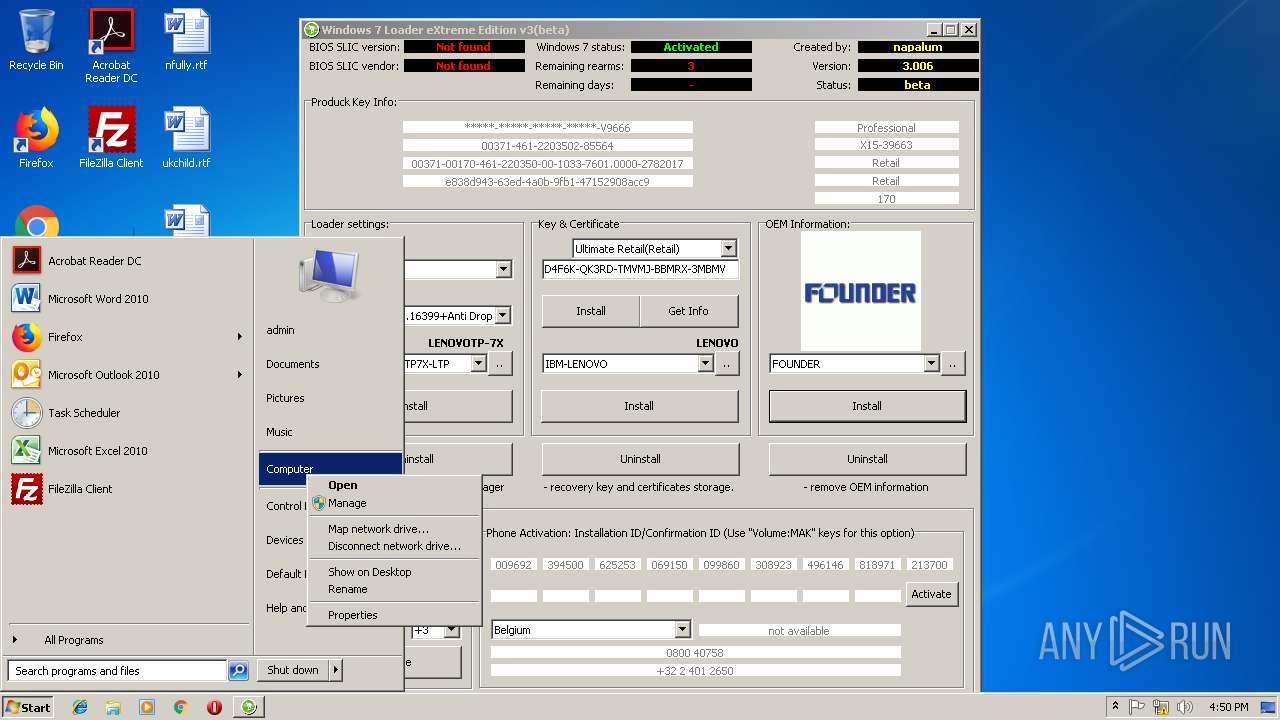This screenshot has height=720, width=1280.
Task: Expand the Firefox jump list arrow
Action: pos(240,337)
